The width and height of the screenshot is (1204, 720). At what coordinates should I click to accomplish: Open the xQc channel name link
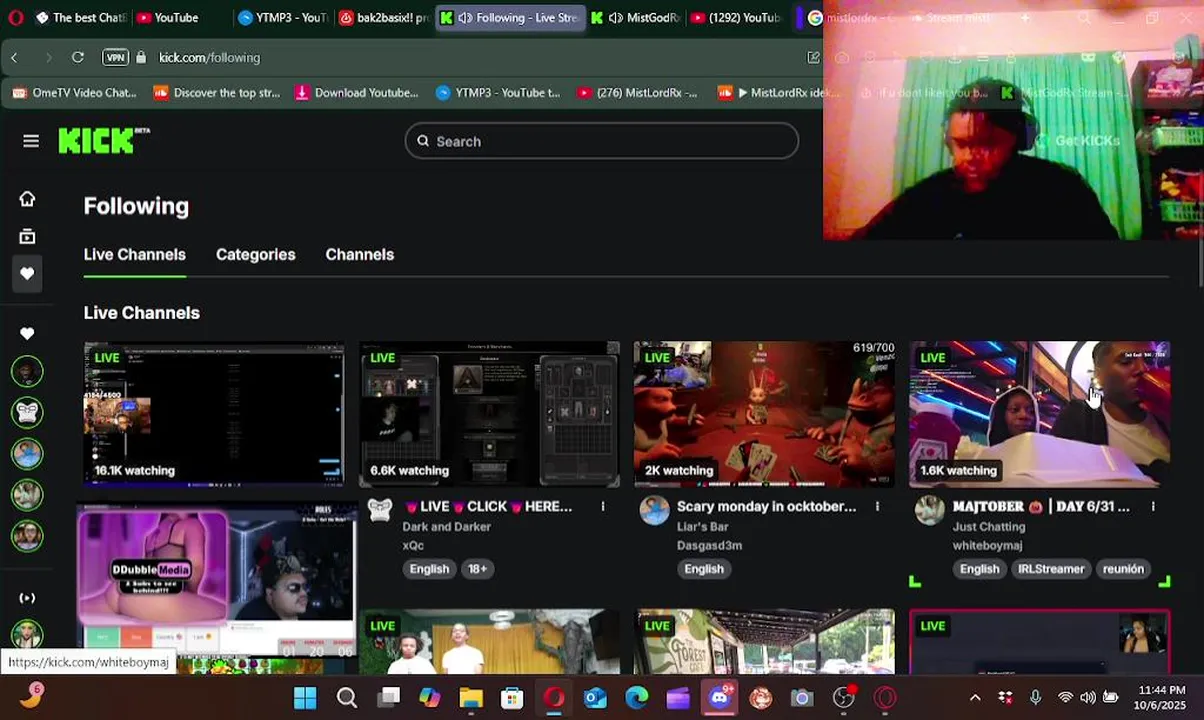click(x=413, y=546)
